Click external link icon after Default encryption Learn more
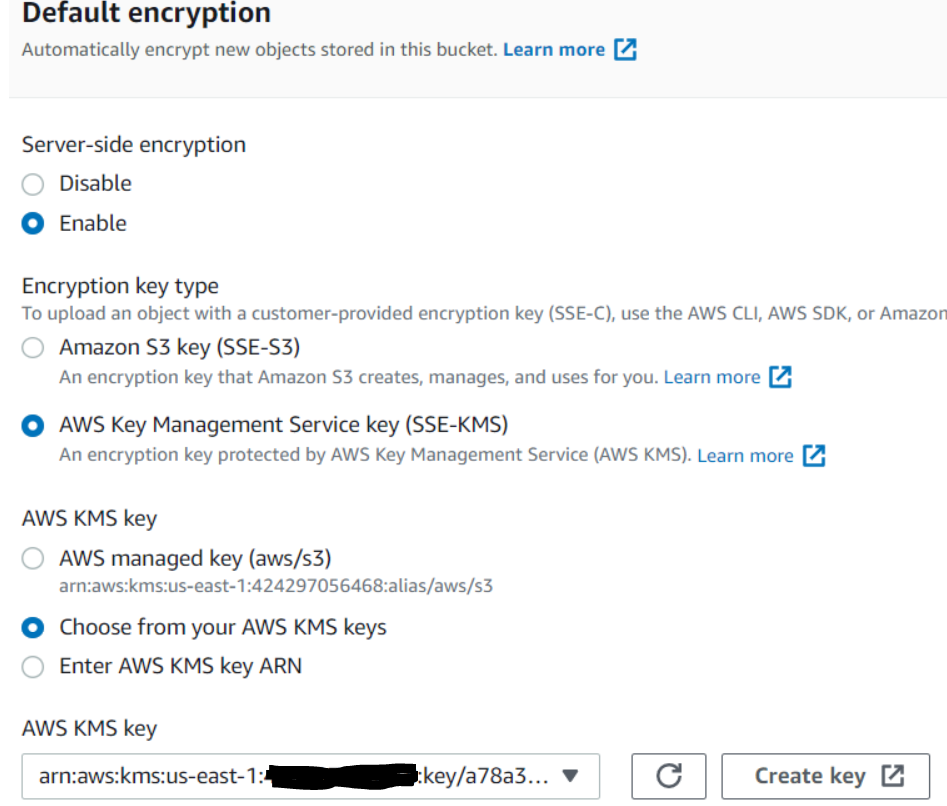Screen dimensions: 947x806 [625, 48]
